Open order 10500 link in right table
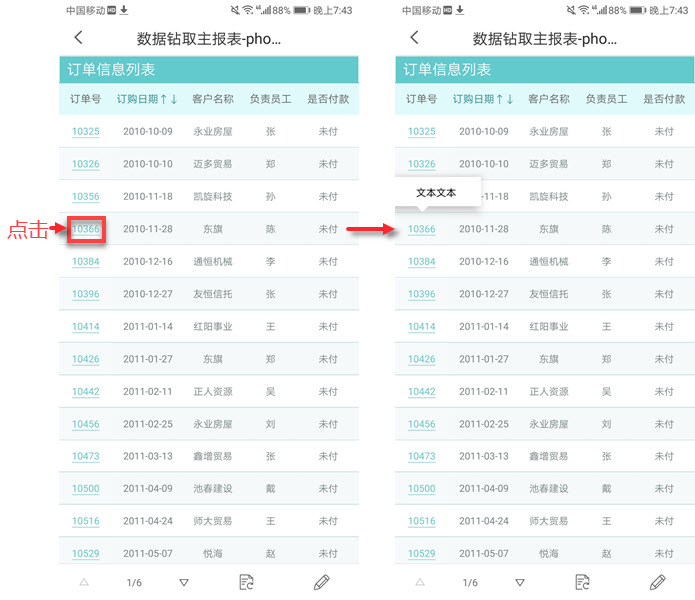The height and width of the screenshot is (600, 695). click(x=422, y=488)
